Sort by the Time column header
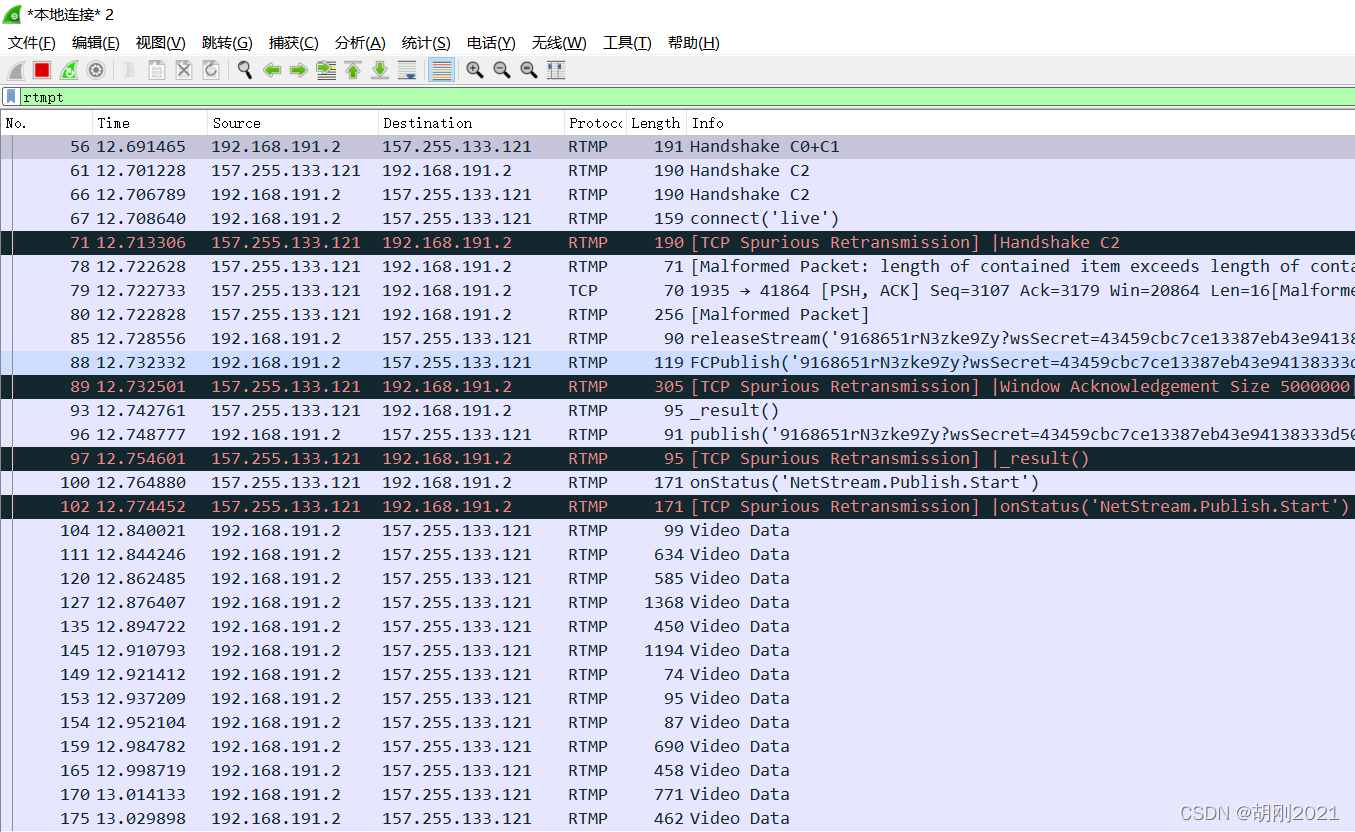 [x=151, y=123]
